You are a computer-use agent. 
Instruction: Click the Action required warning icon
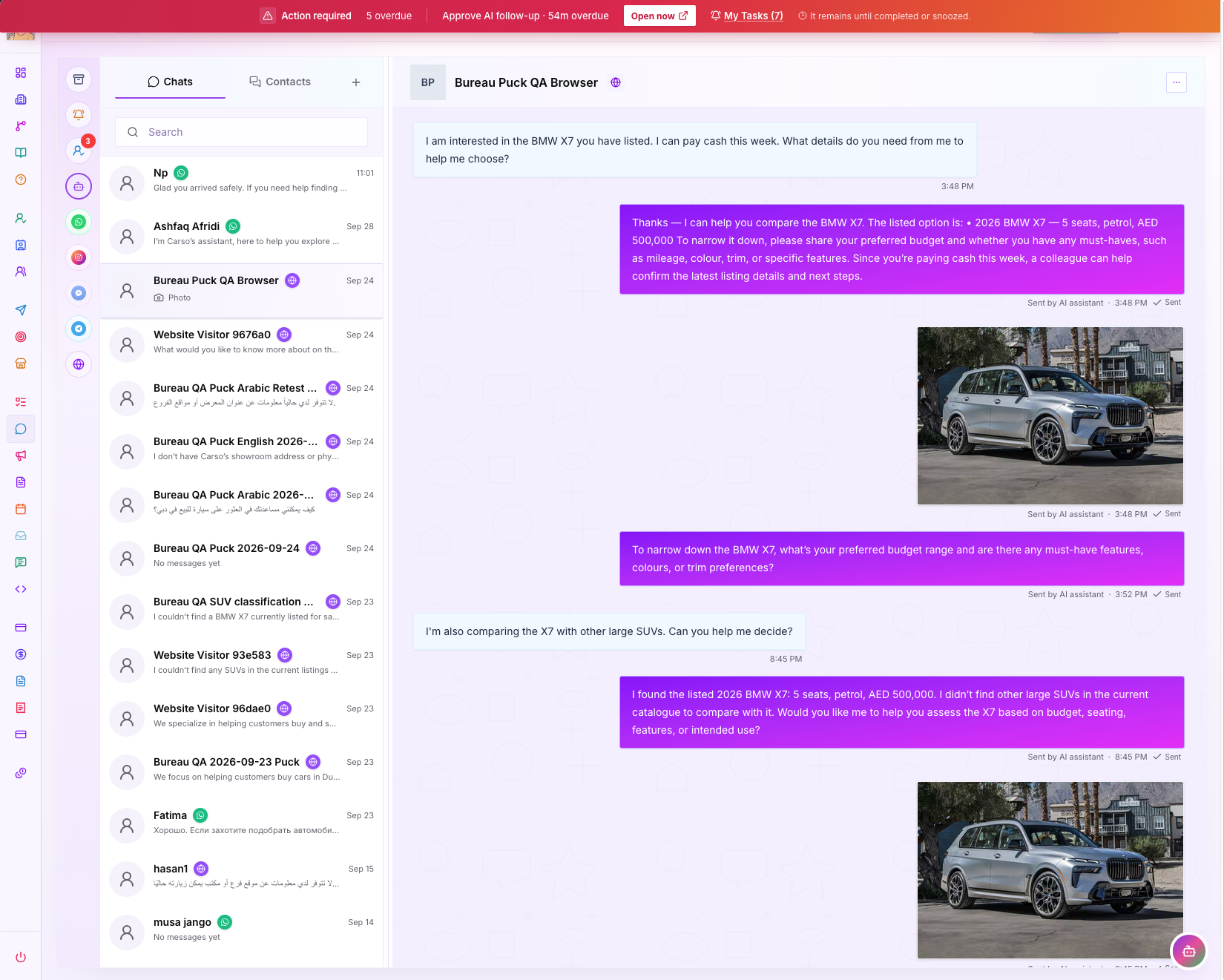tap(268, 16)
